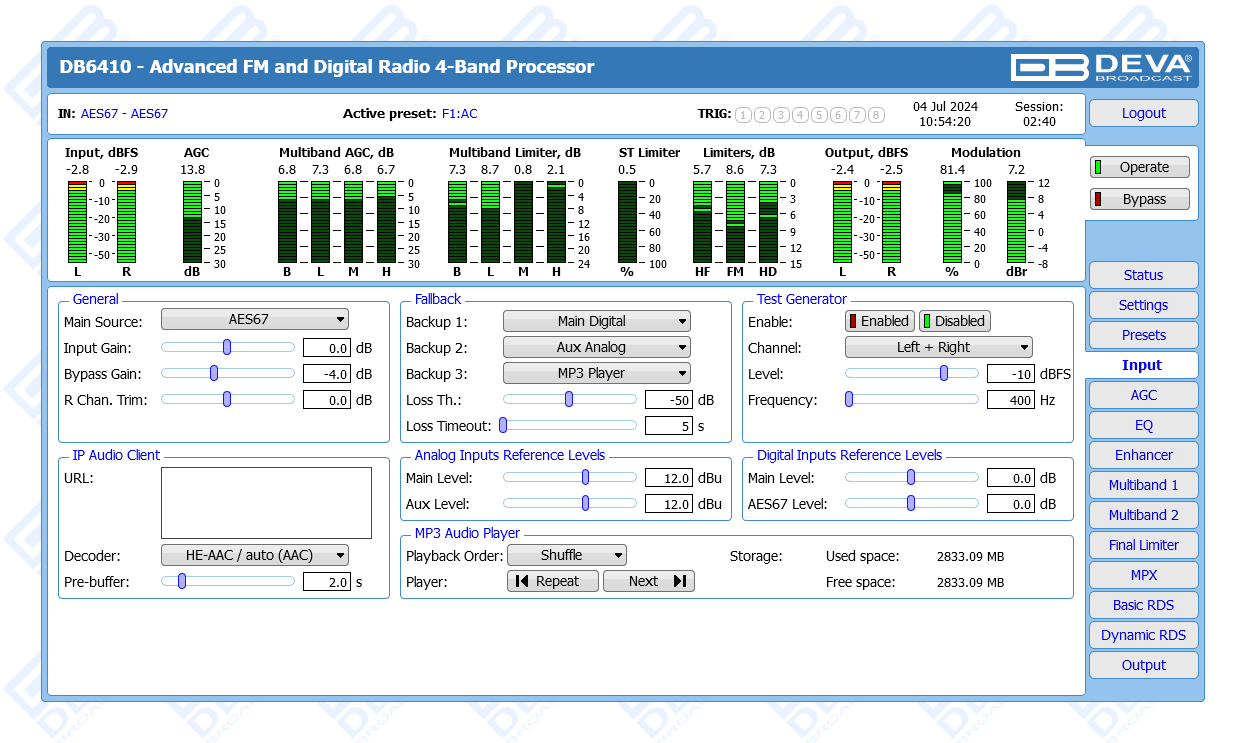The height and width of the screenshot is (743, 1246).
Task: Expand the Backup 3 source dropdown
Action: coord(596,373)
